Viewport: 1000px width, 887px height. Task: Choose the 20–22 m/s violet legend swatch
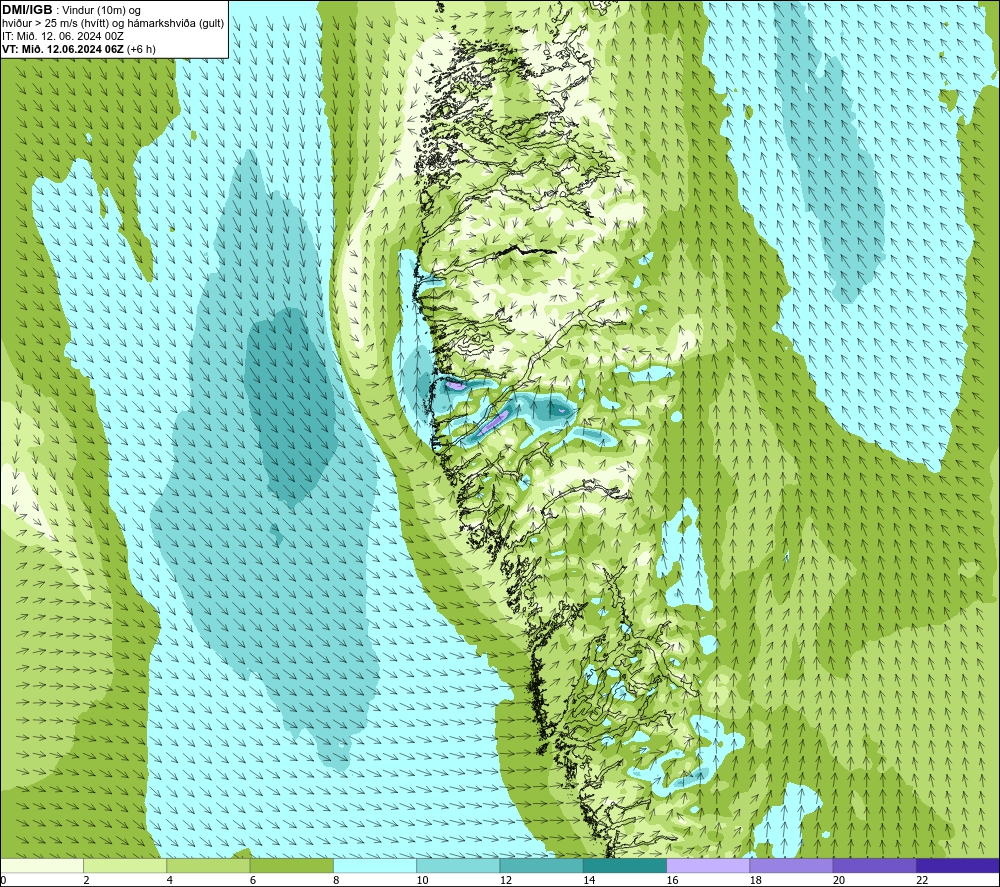pos(874,866)
